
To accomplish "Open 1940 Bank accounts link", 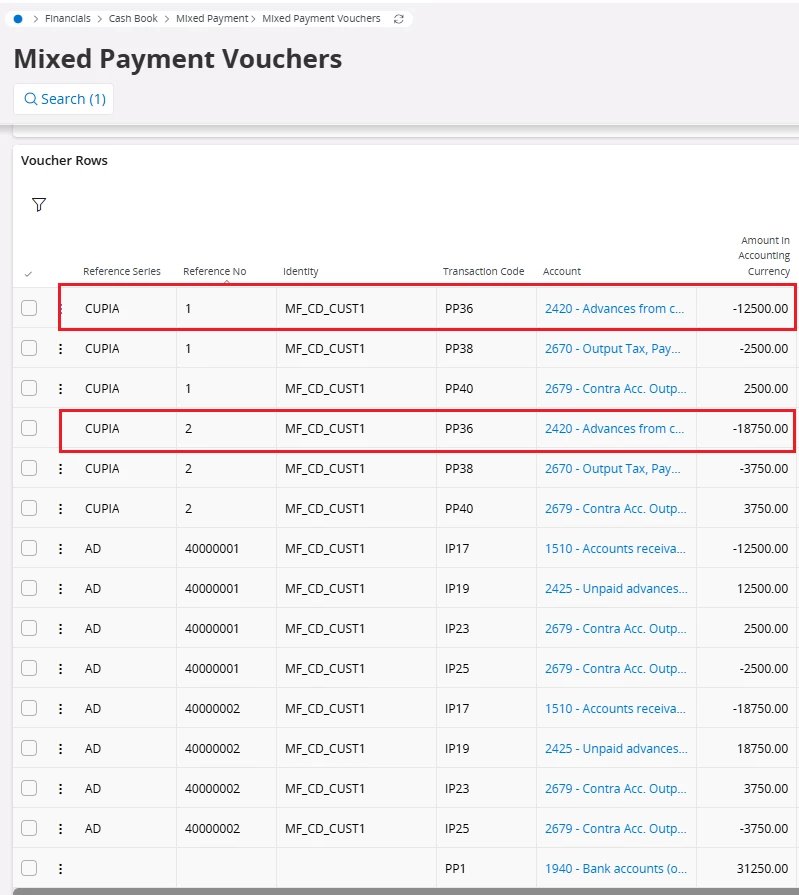I will click(616, 869).
